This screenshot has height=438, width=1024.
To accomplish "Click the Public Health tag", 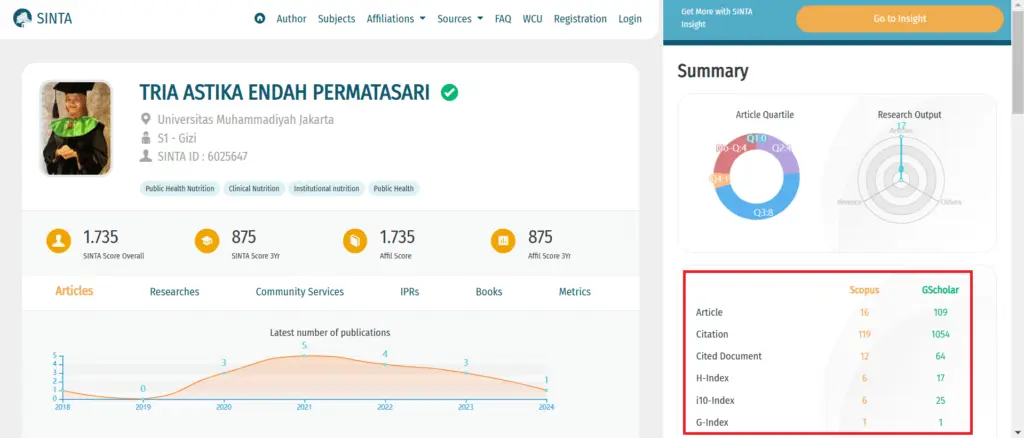I will pos(393,189).
